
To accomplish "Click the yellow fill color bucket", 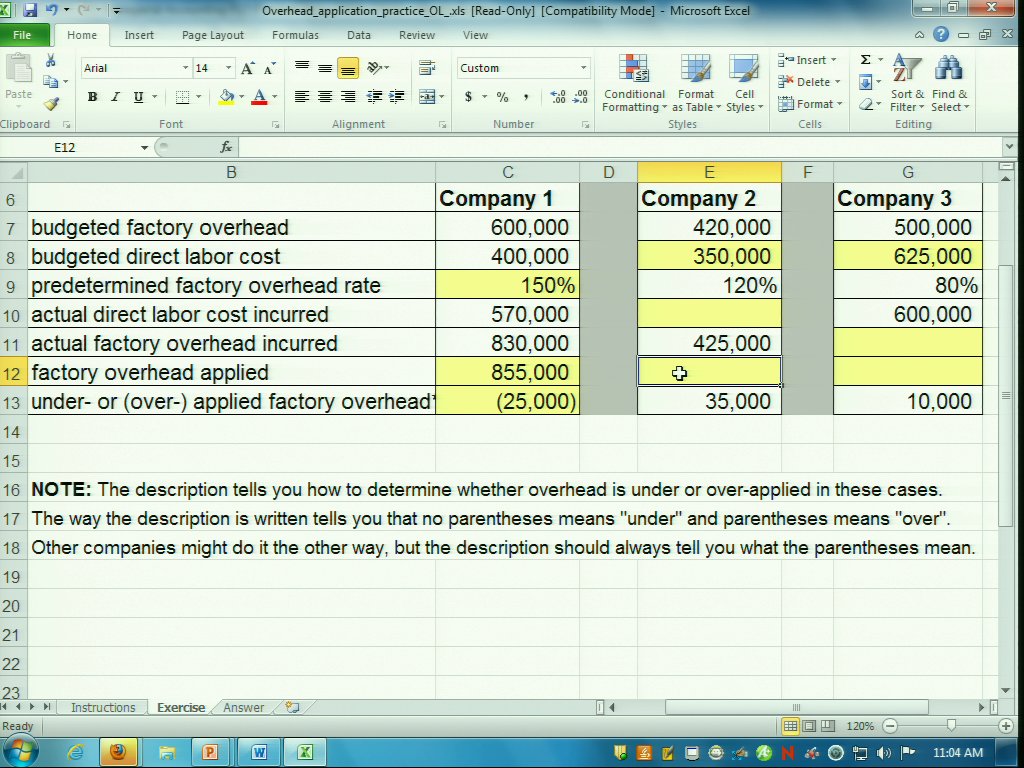I will (226, 97).
